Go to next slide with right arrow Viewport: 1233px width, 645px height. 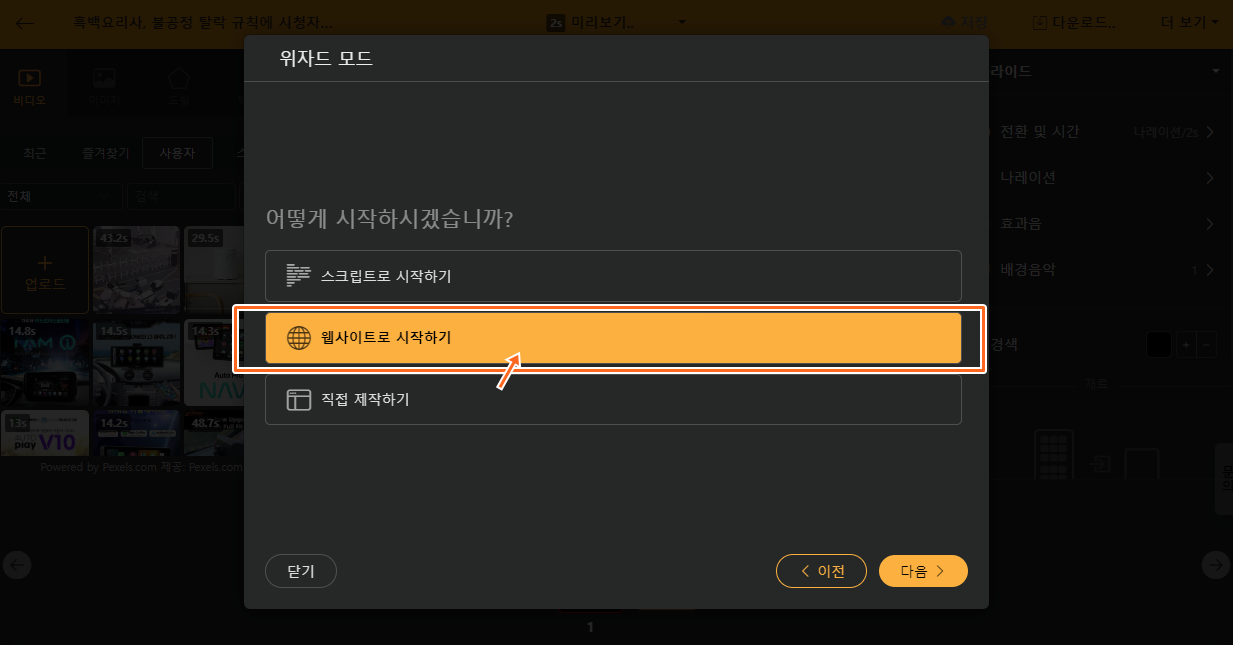[x=1216, y=565]
